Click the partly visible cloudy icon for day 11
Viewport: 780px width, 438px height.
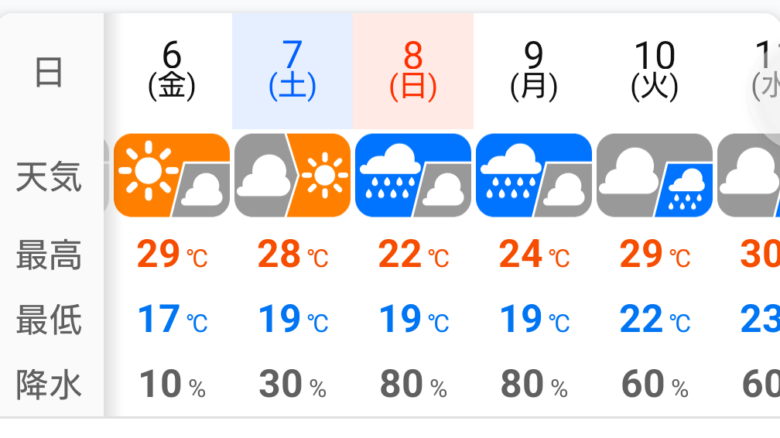(749, 175)
